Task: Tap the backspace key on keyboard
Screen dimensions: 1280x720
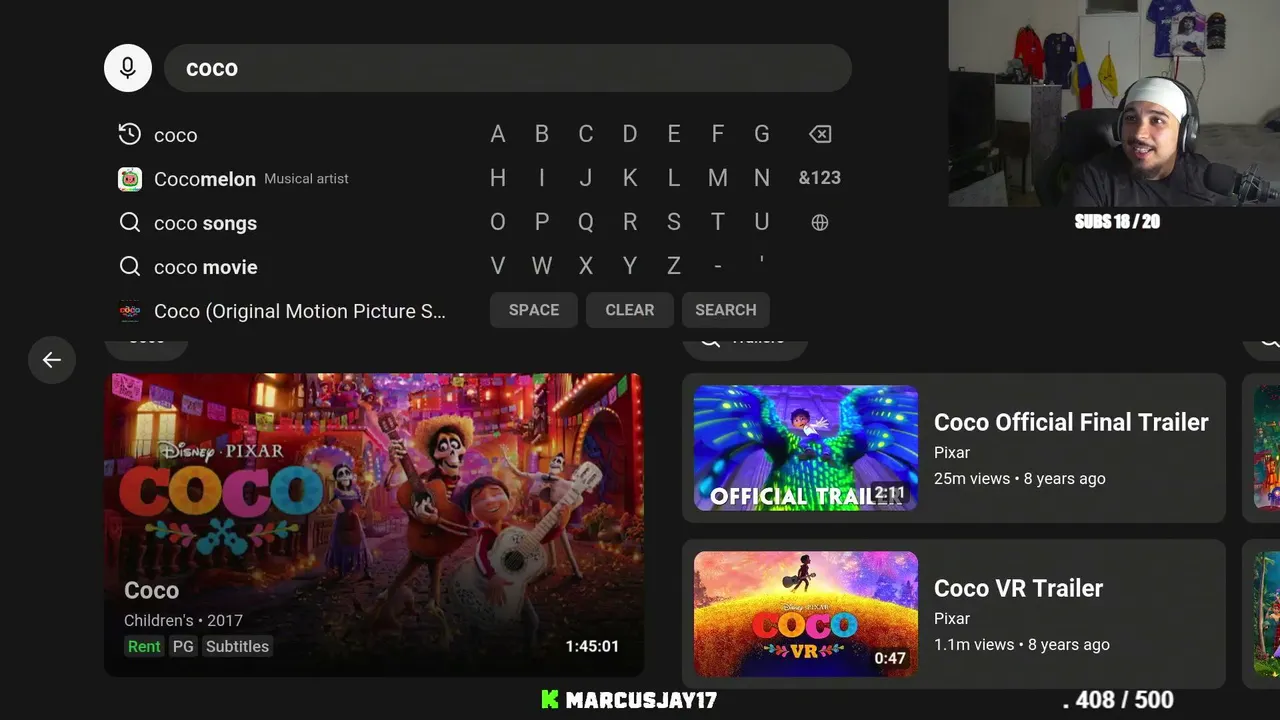Action: click(x=820, y=134)
